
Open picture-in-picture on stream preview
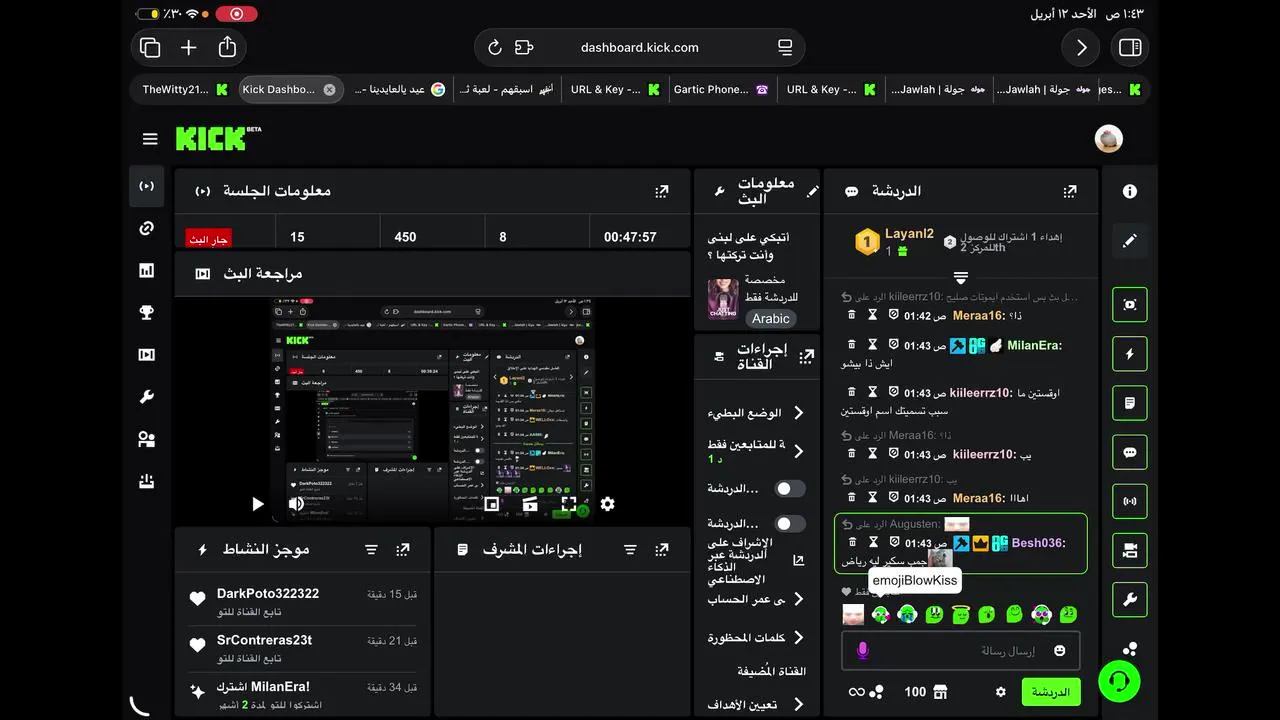pyautogui.click(x=492, y=504)
